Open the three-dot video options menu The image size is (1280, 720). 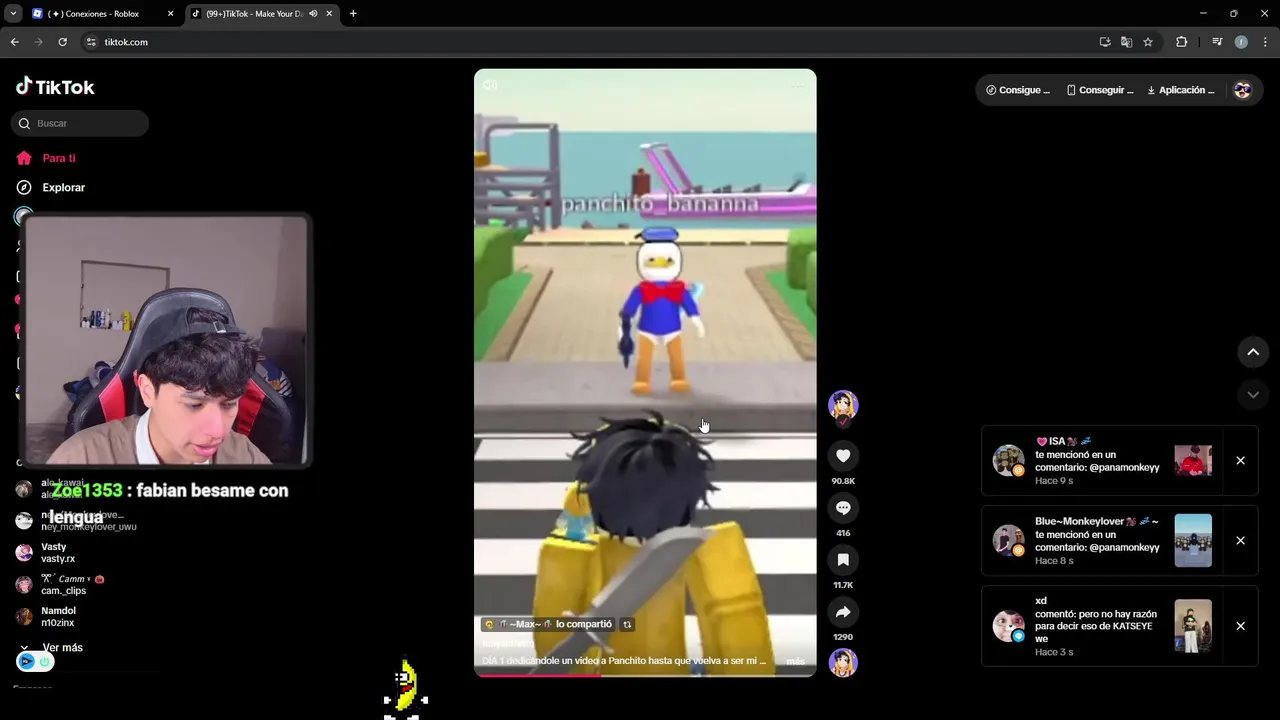pos(798,85)
